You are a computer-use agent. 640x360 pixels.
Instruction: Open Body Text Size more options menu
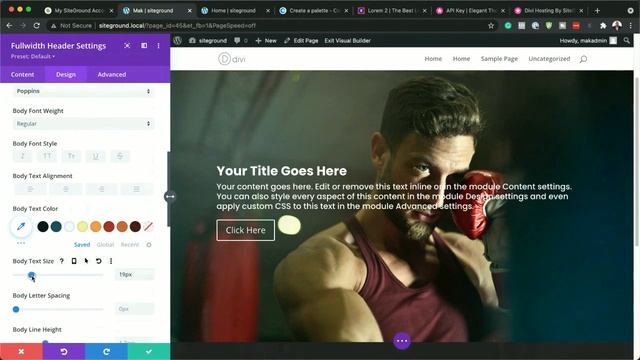(x=111, y=261)
